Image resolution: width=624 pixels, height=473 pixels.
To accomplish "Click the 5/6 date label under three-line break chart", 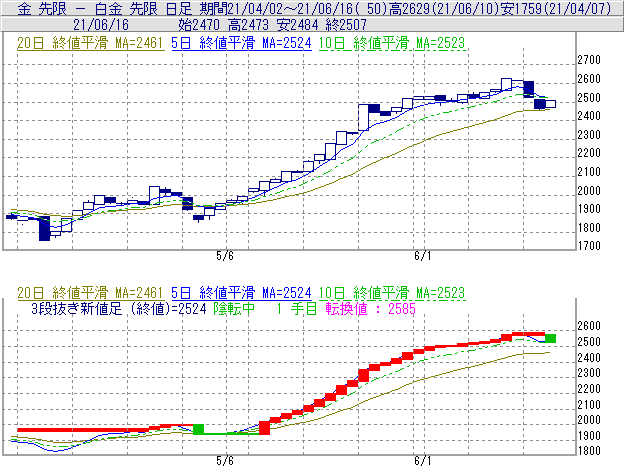I will pos(225,461).
